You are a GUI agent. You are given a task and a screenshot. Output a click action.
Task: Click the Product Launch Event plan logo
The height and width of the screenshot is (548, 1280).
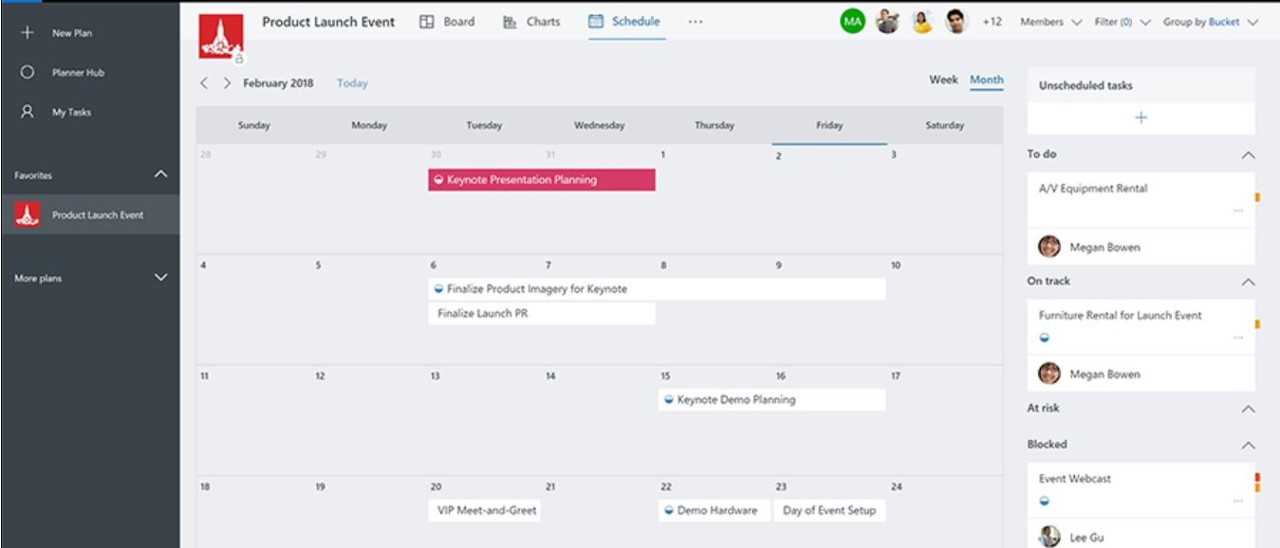221,36
